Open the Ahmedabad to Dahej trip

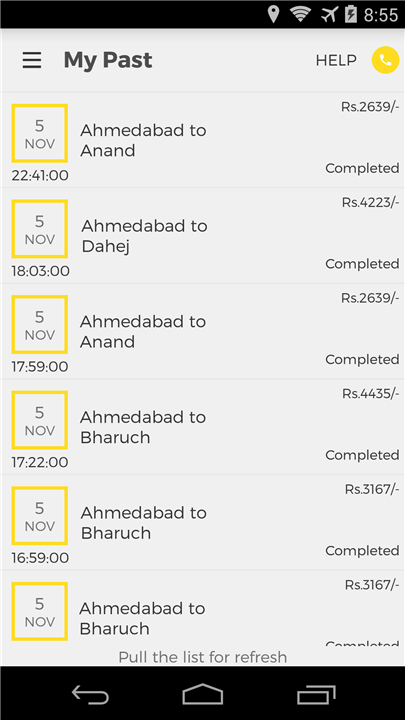click(x=202, y=236)
